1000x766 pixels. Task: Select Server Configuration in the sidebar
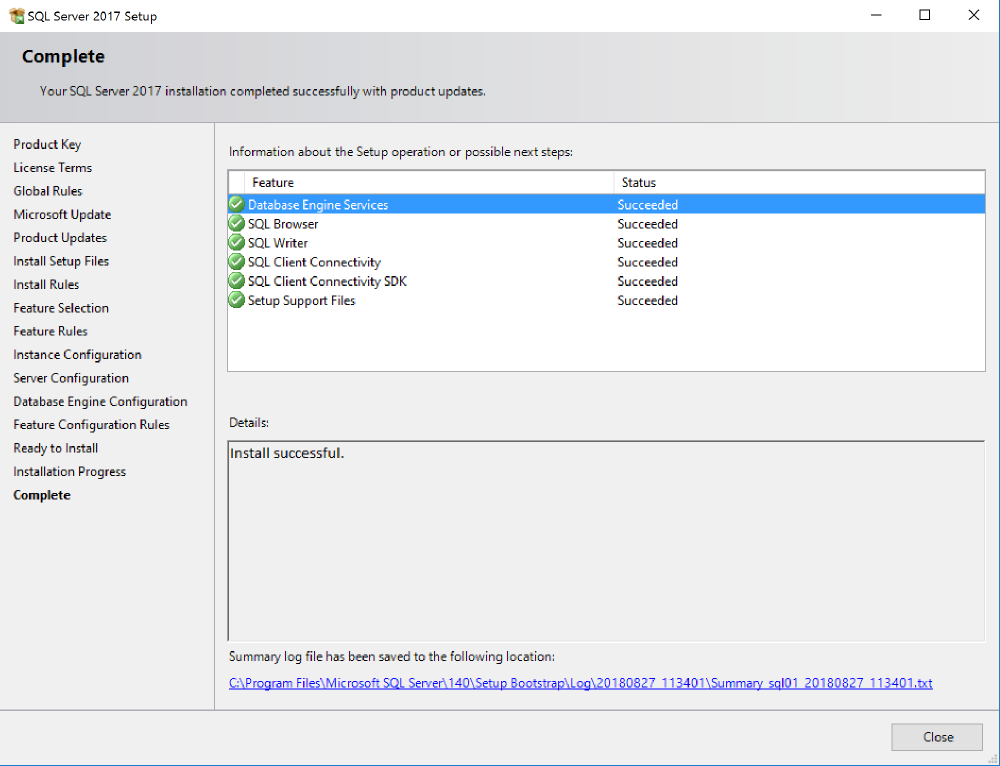click(71, 378)
